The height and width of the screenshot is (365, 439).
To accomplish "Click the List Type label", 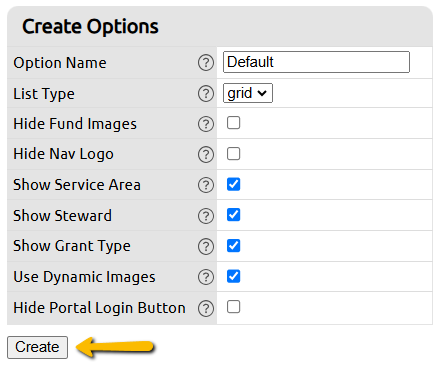I will click(44, 94).
